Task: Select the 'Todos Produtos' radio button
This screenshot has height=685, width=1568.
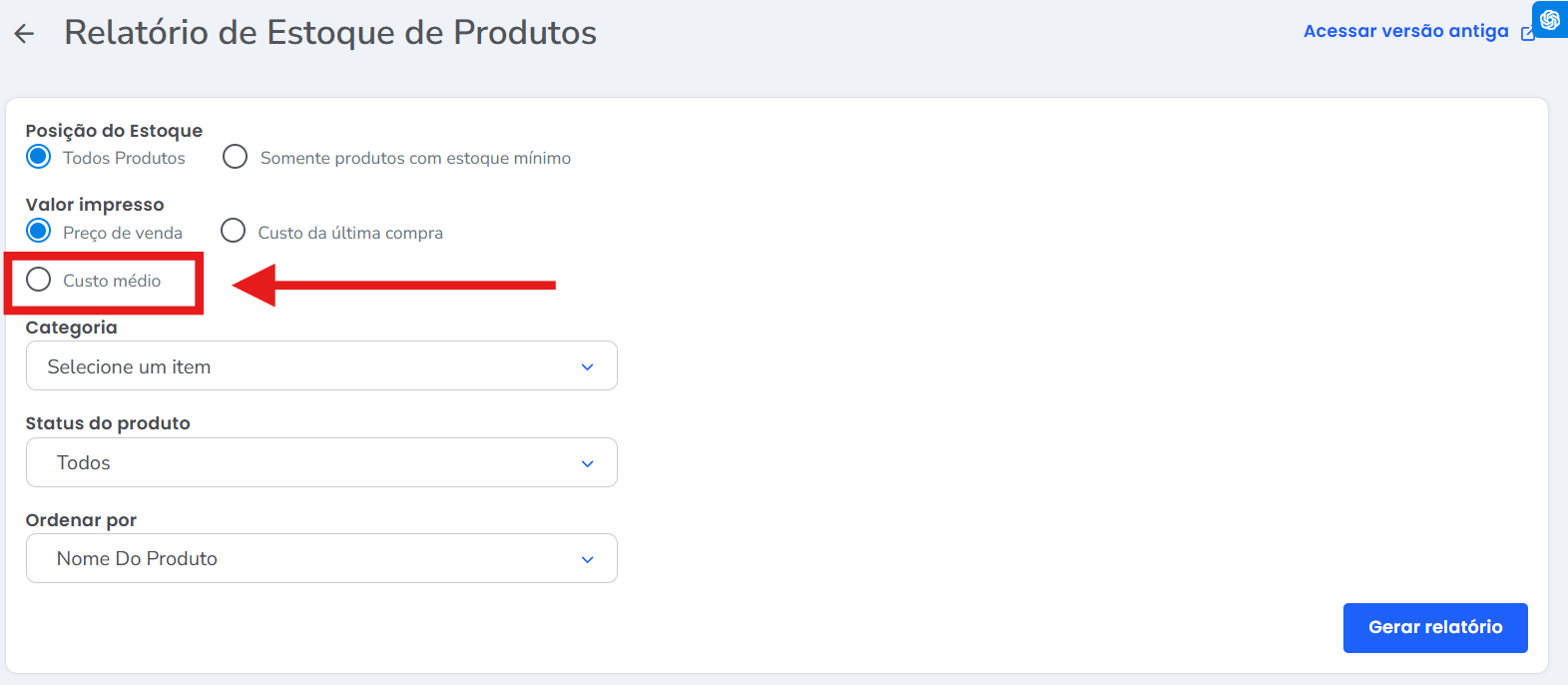Action: tap(39, 157)
